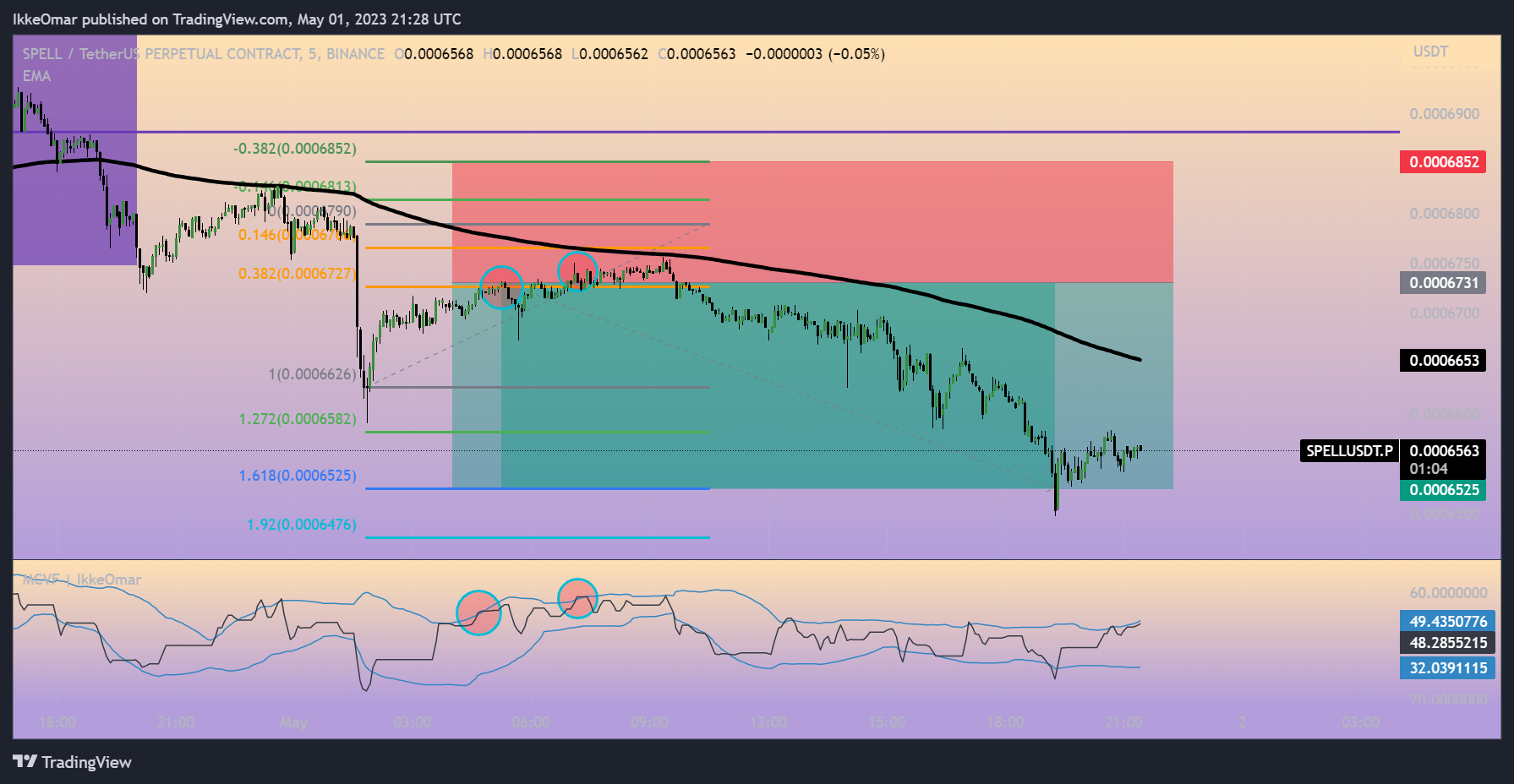Image resolution: width=1514 pixels, height=784 pixels.
Task: Click the 1(0.0006626) fib level label
Action: tap(313, 374)
